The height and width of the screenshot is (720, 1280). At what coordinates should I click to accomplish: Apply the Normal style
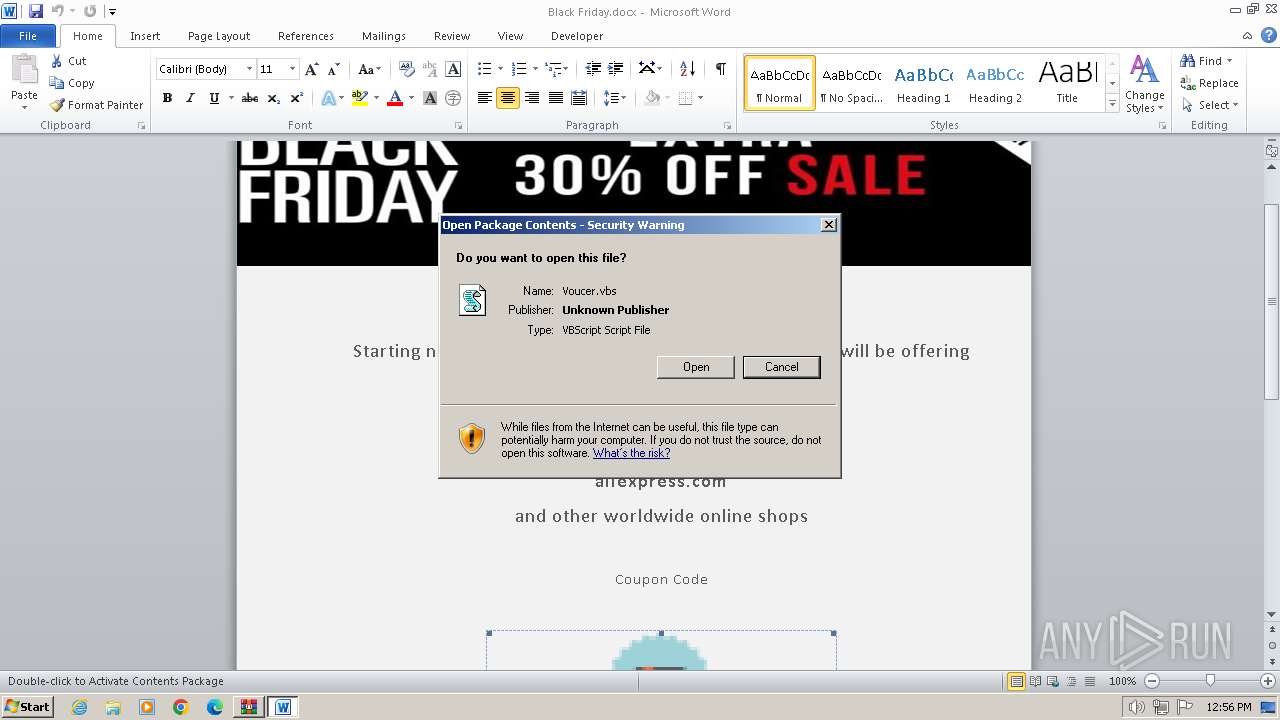click(x=780, y=82)
